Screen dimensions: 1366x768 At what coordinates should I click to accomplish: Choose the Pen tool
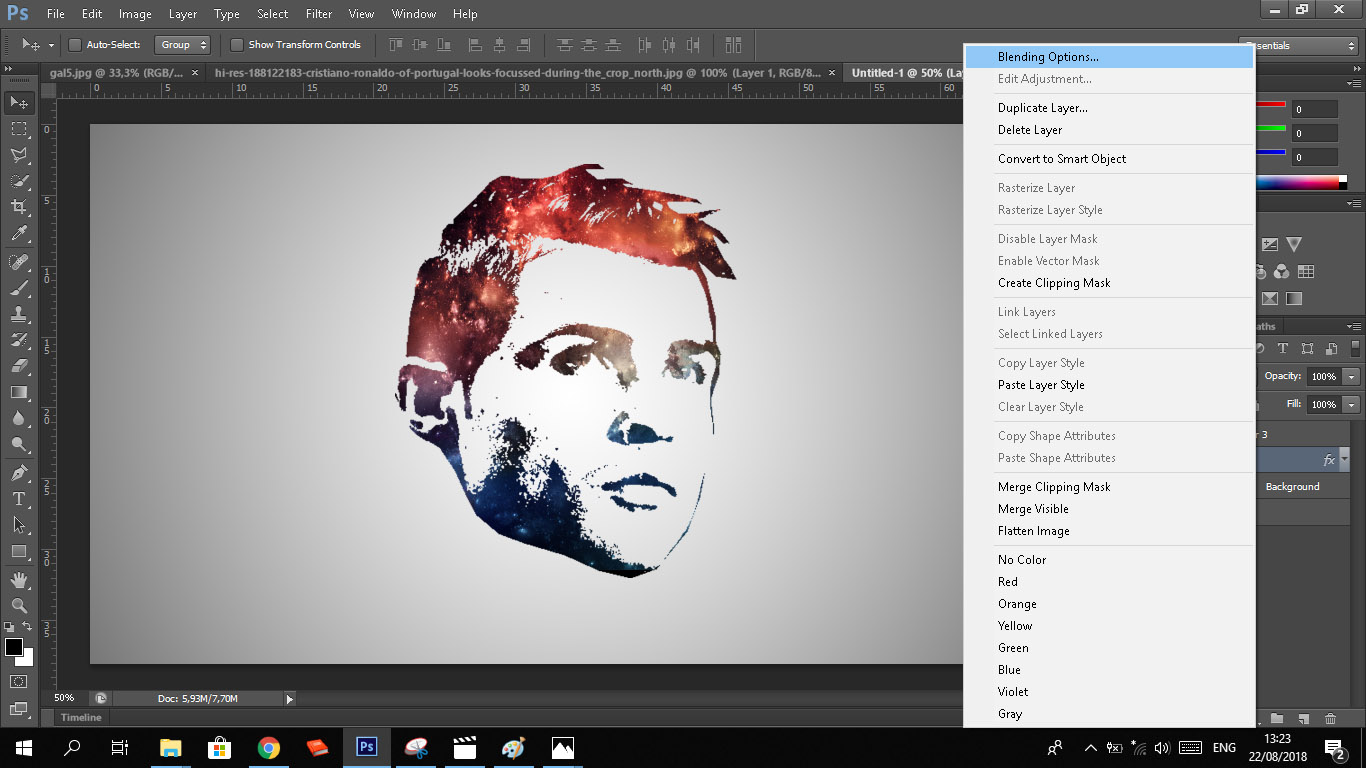click(19, 472)
